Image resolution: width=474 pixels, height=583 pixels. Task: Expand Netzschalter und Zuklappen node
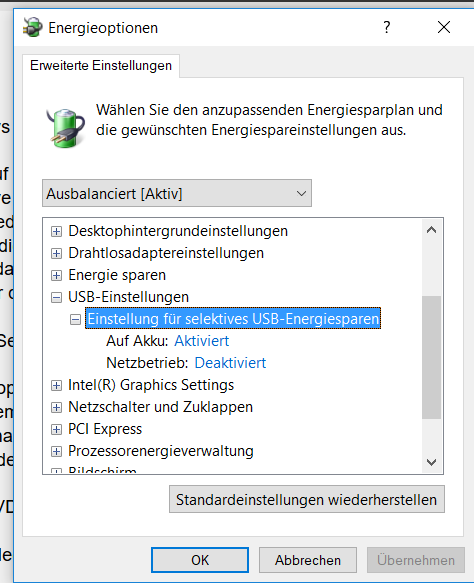pos(56,408)
